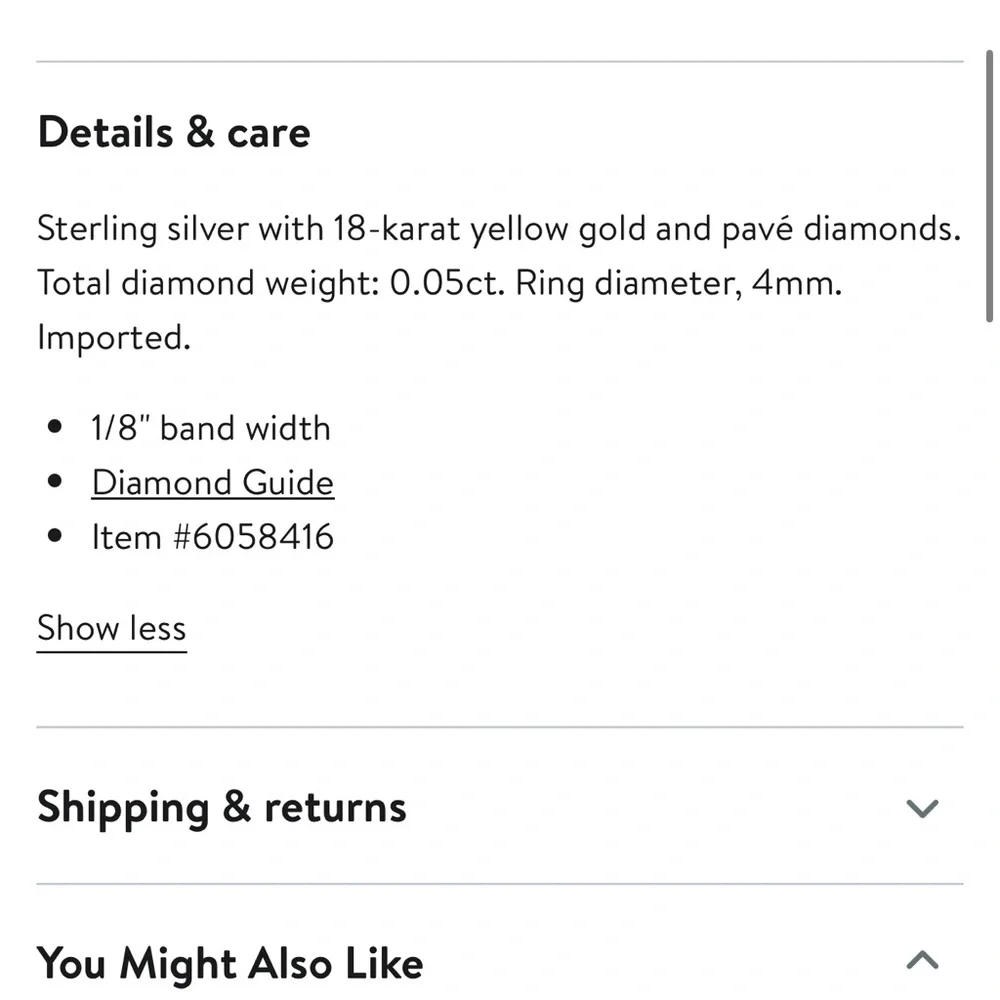Click the You Might Also Like heading

[230, 963]
